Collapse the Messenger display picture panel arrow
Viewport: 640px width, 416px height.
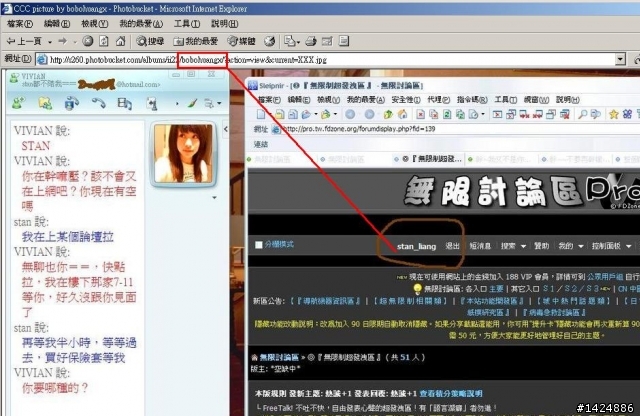click(x=226, y=129)
